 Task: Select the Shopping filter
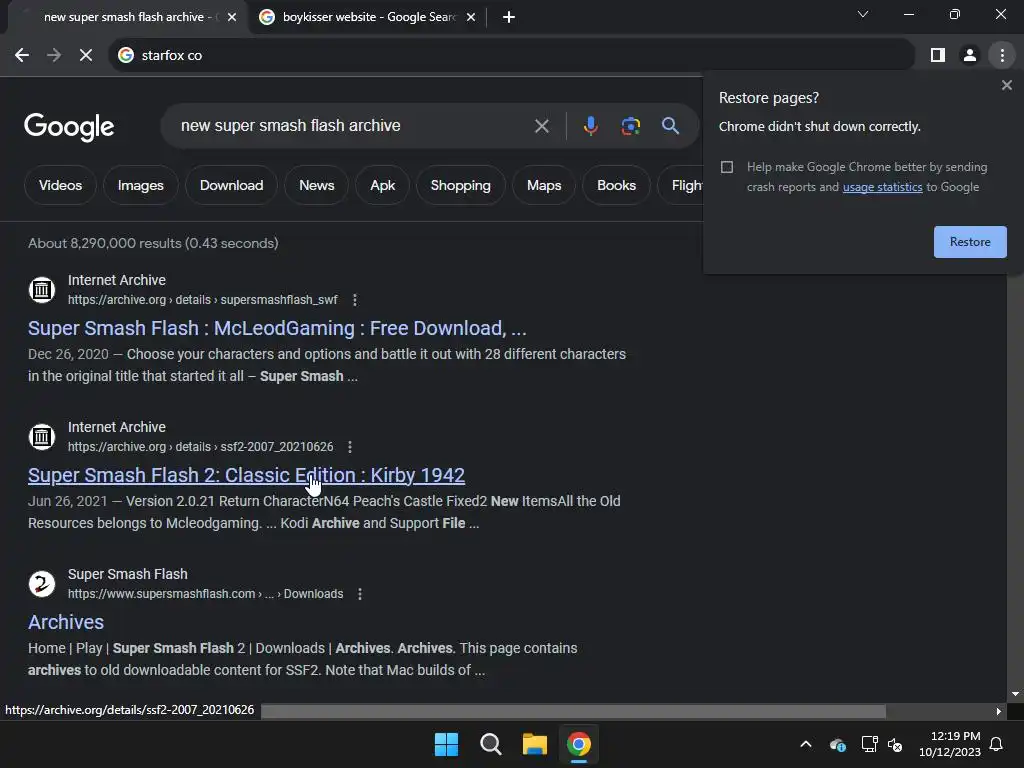460,185
